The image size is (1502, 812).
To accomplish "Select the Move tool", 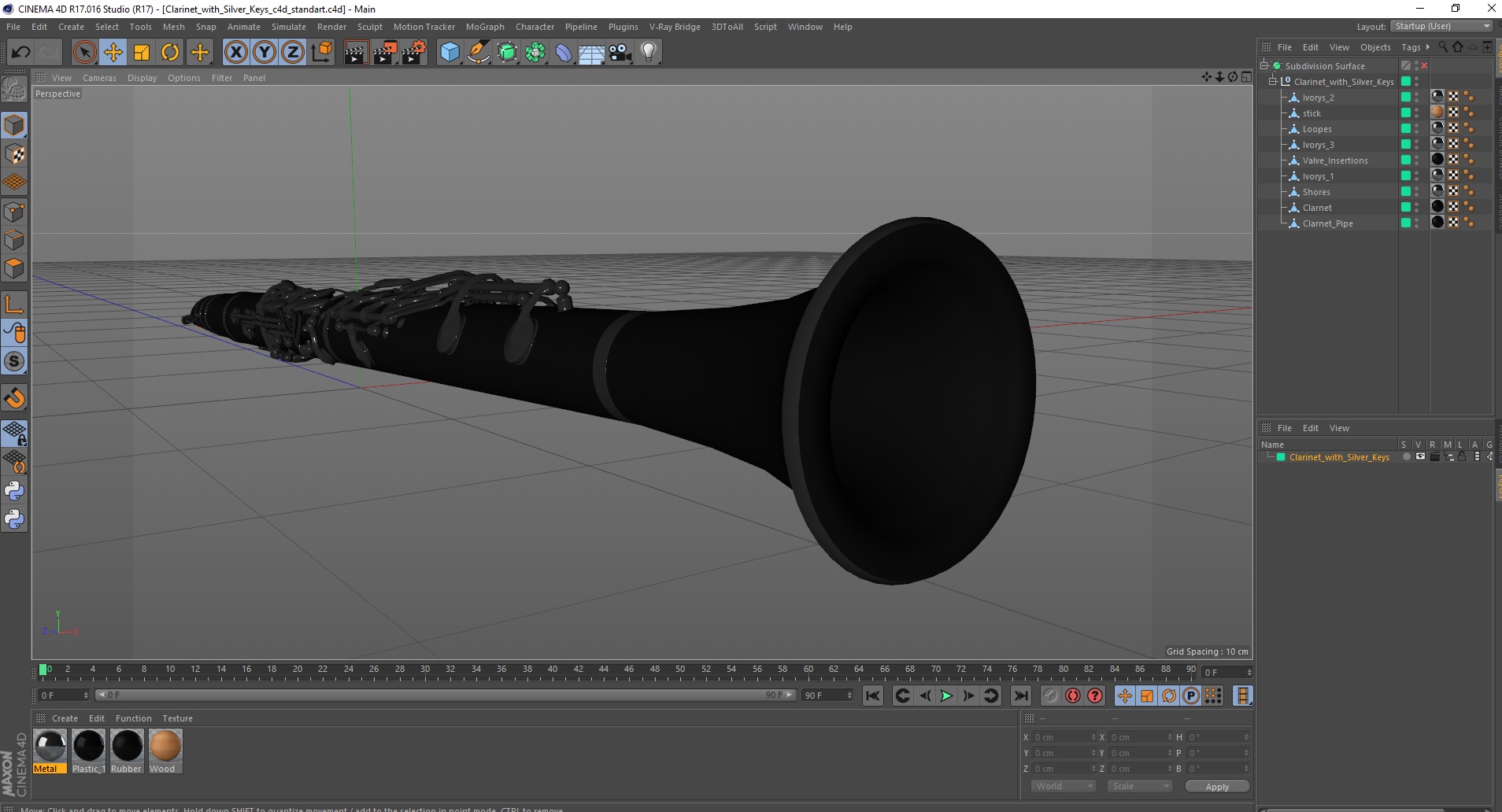I will pyautogui.click(x=113, y=53).
